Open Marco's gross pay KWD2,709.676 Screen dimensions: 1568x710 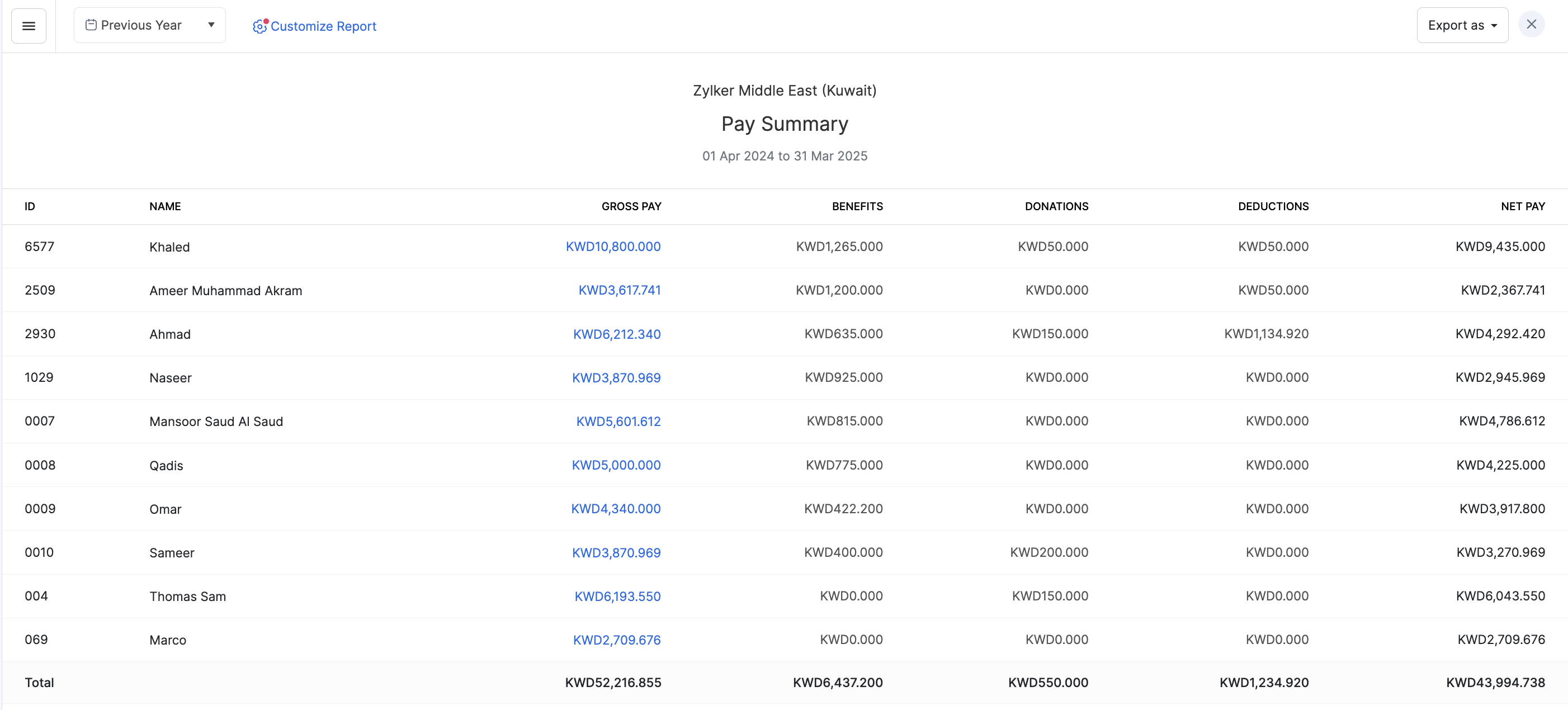(x=616, y=640)
